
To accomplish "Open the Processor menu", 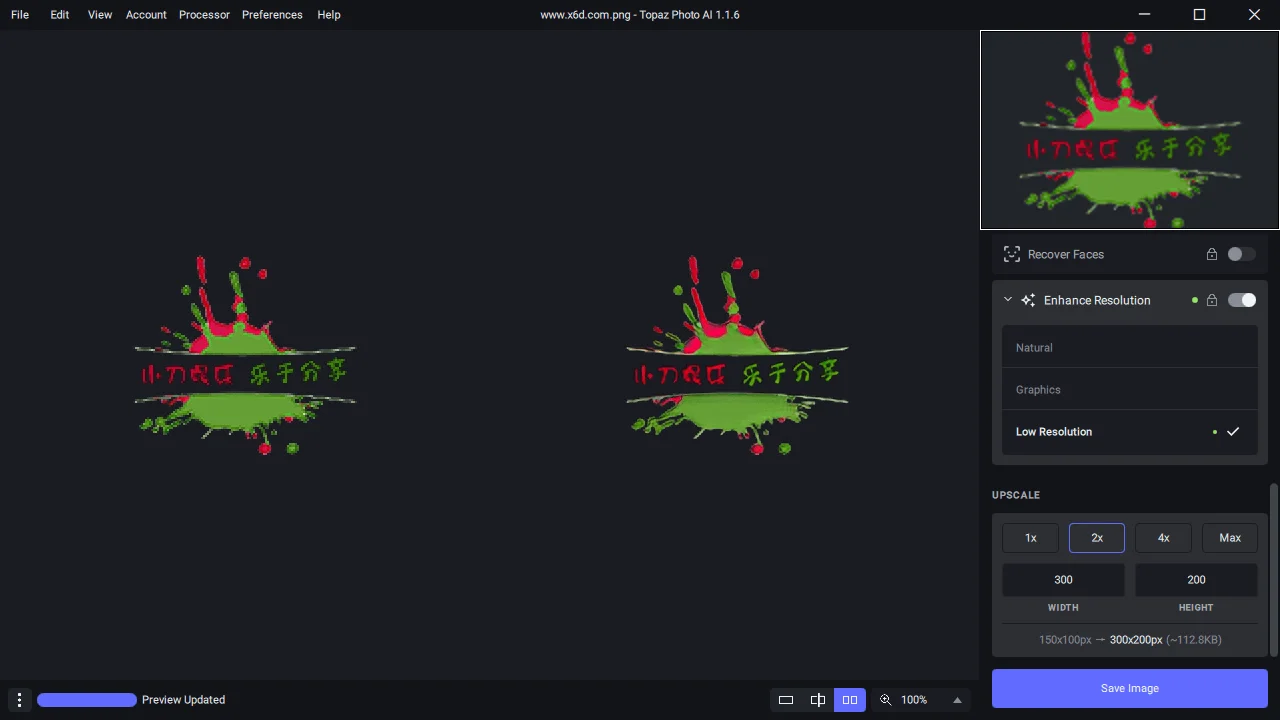I will click(204, 15).
